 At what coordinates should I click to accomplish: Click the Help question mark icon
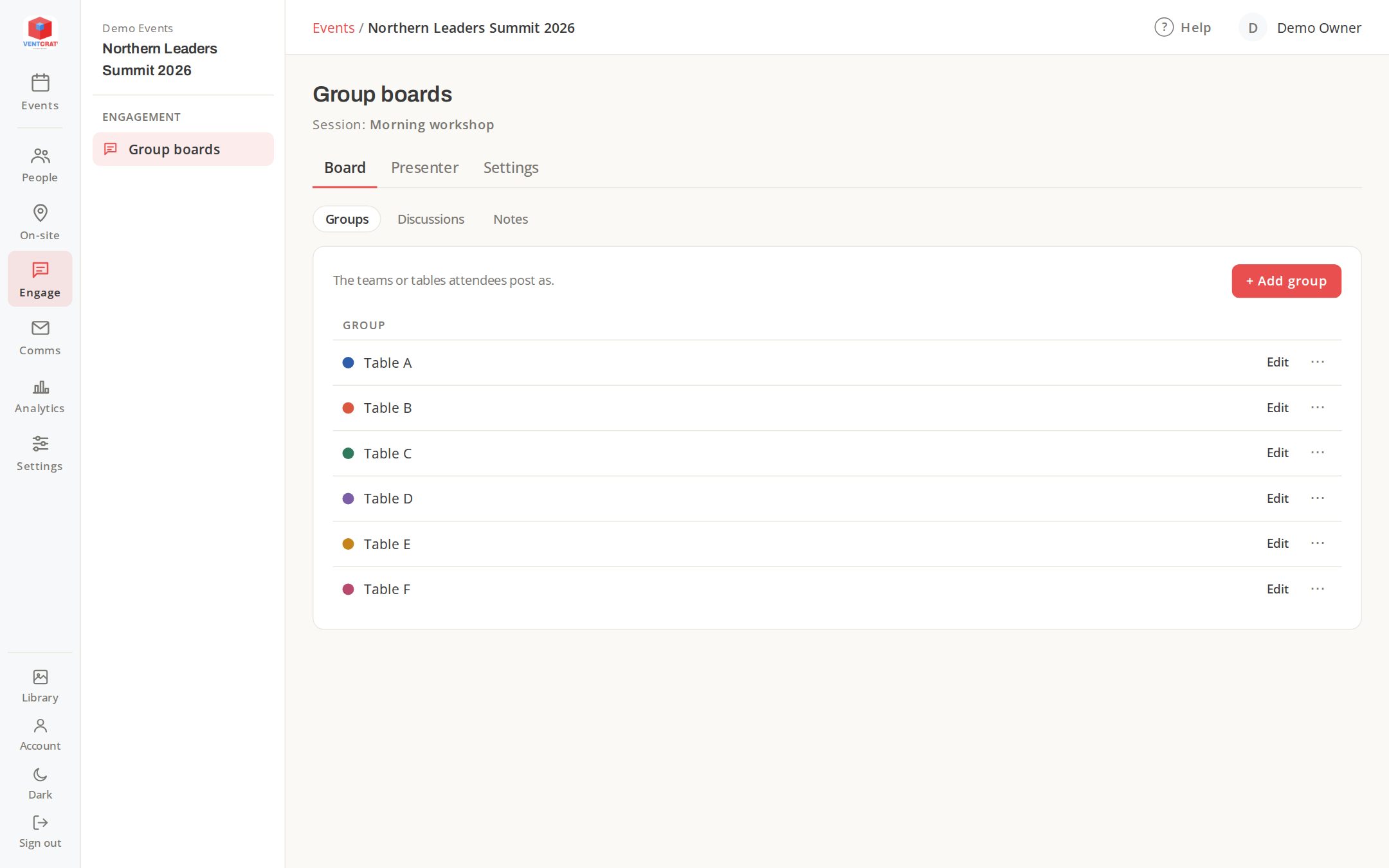pos(1164,27)
